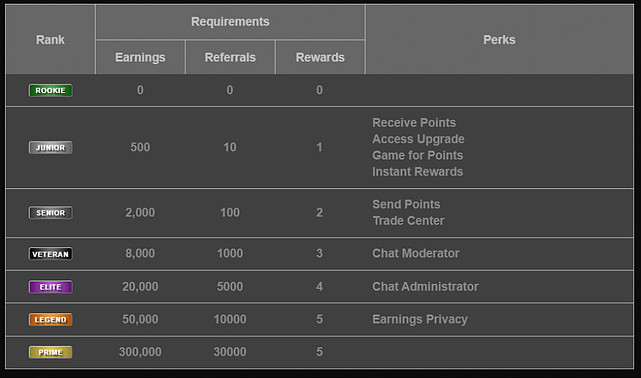Viewport: 641px width, 378px height.
Task: Click the Rank column header
Action: (50, 40)
